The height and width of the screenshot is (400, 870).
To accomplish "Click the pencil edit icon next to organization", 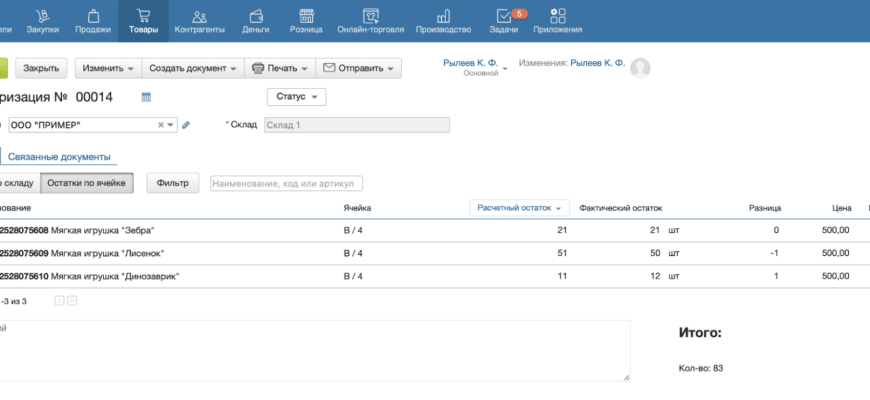I will pyautogui.click(x=185, y=125).
